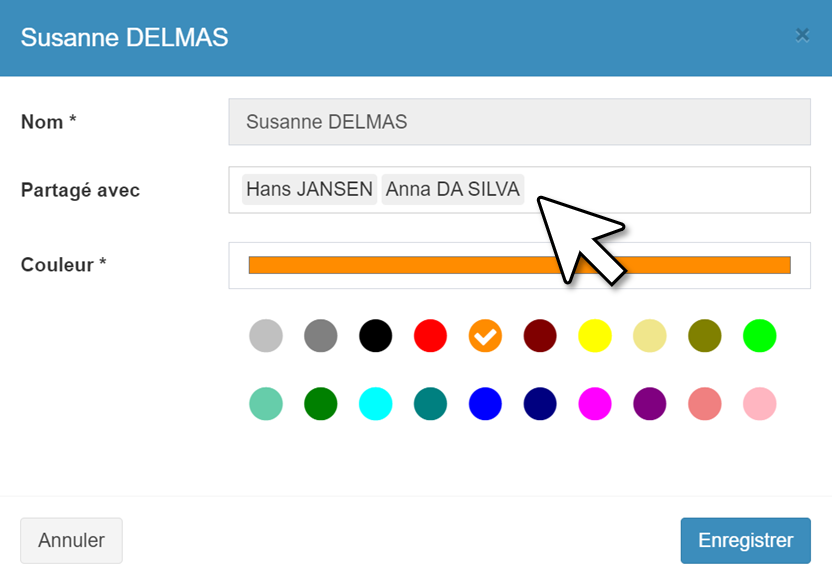Click the Enregistrer button
The image size is (832, 584).
745,541
